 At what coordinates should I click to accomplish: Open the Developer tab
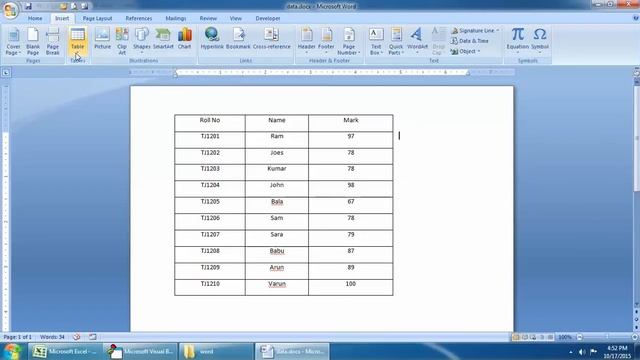pyautogui.click(x=268, y=18)
